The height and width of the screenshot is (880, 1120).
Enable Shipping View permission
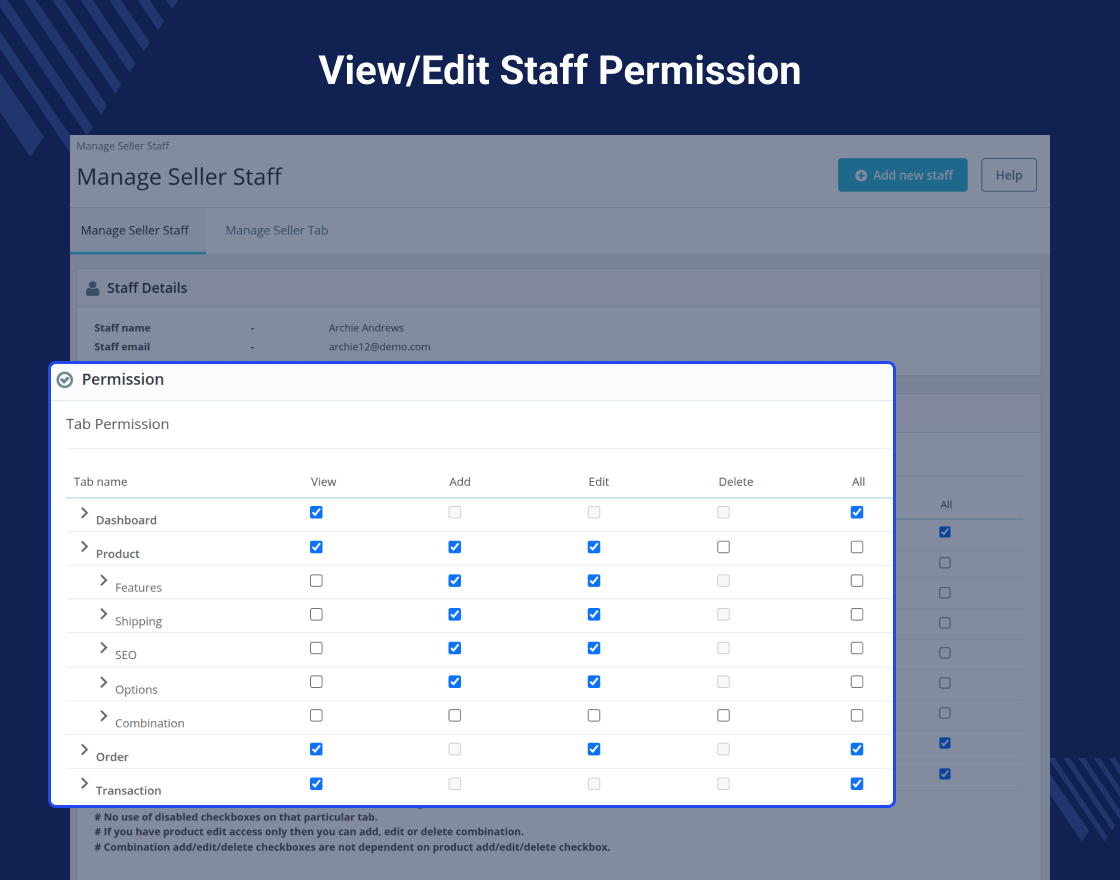pos(316,614)
